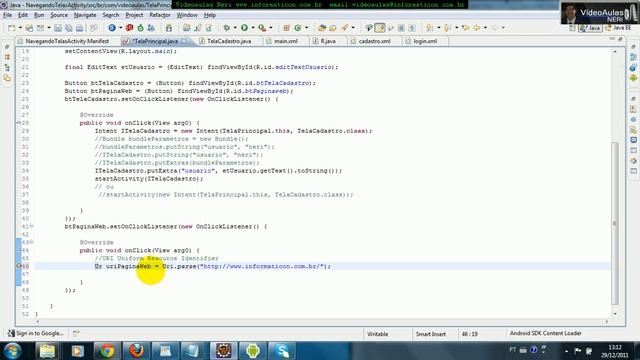Switch to the Java EE perspective

[618, 28]
